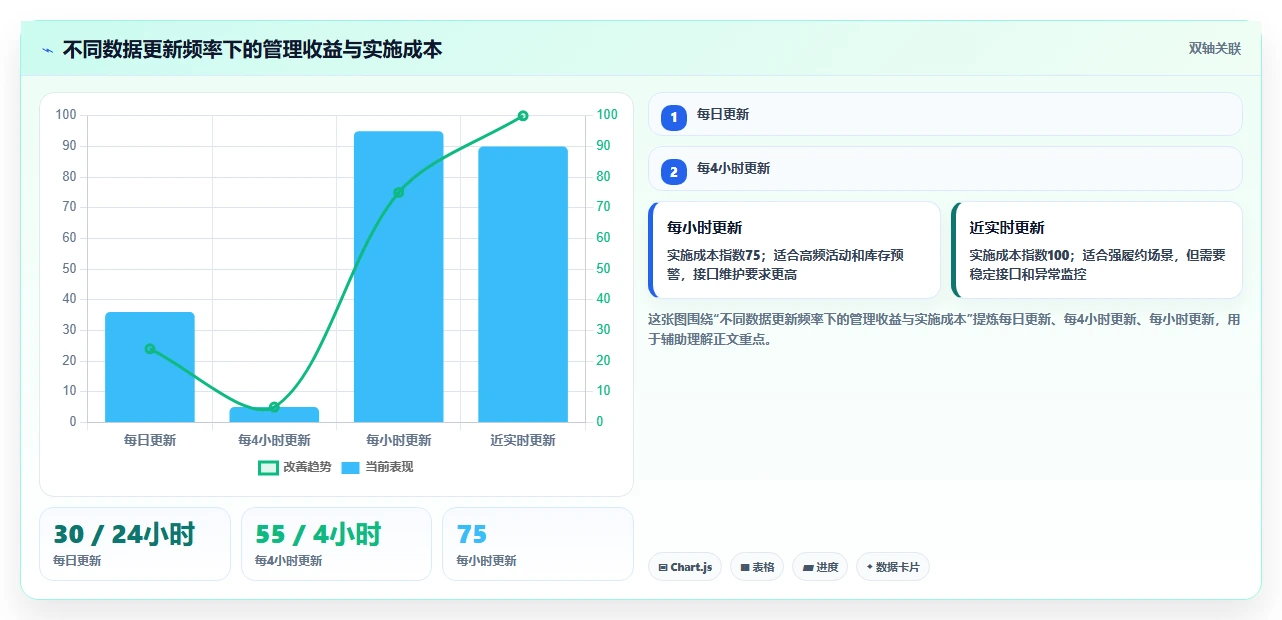Click the chart title 不同数据更新频率下的管理收益与实施成本
1282x620 pixels.
pyautogui.click(x=252, y=50)
